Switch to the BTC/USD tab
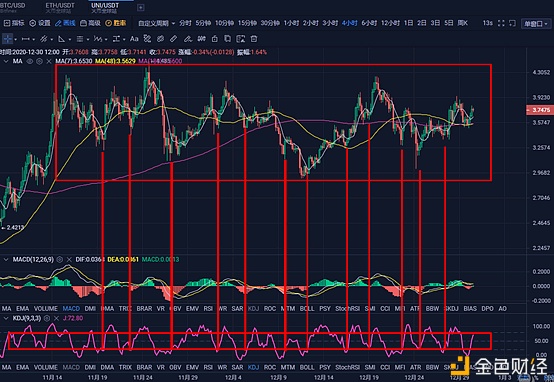The width and height of the screenshot is (554, 382). (13, 6)
